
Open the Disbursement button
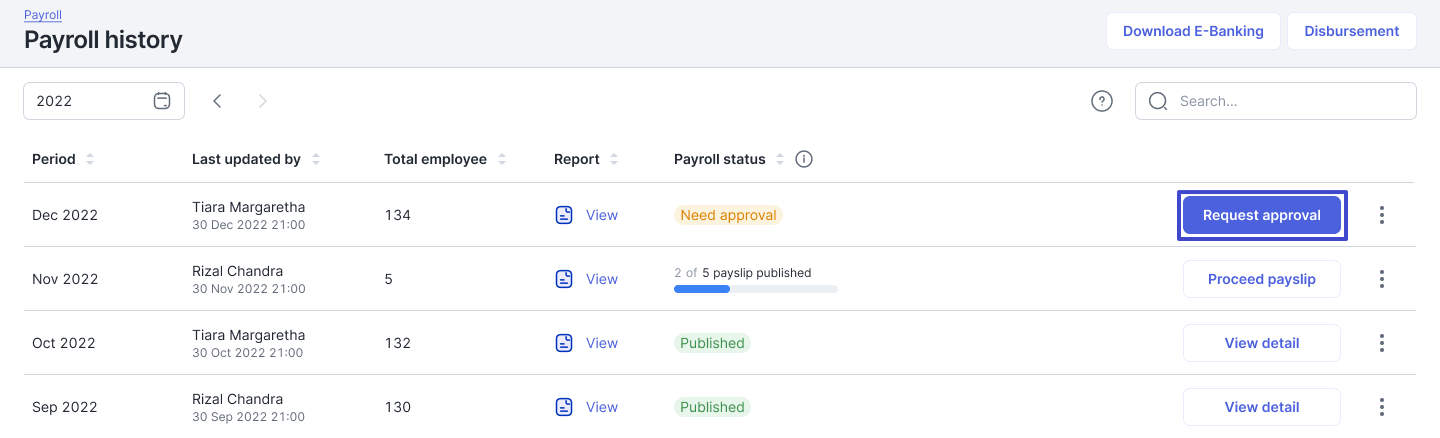pos(1351,31)
